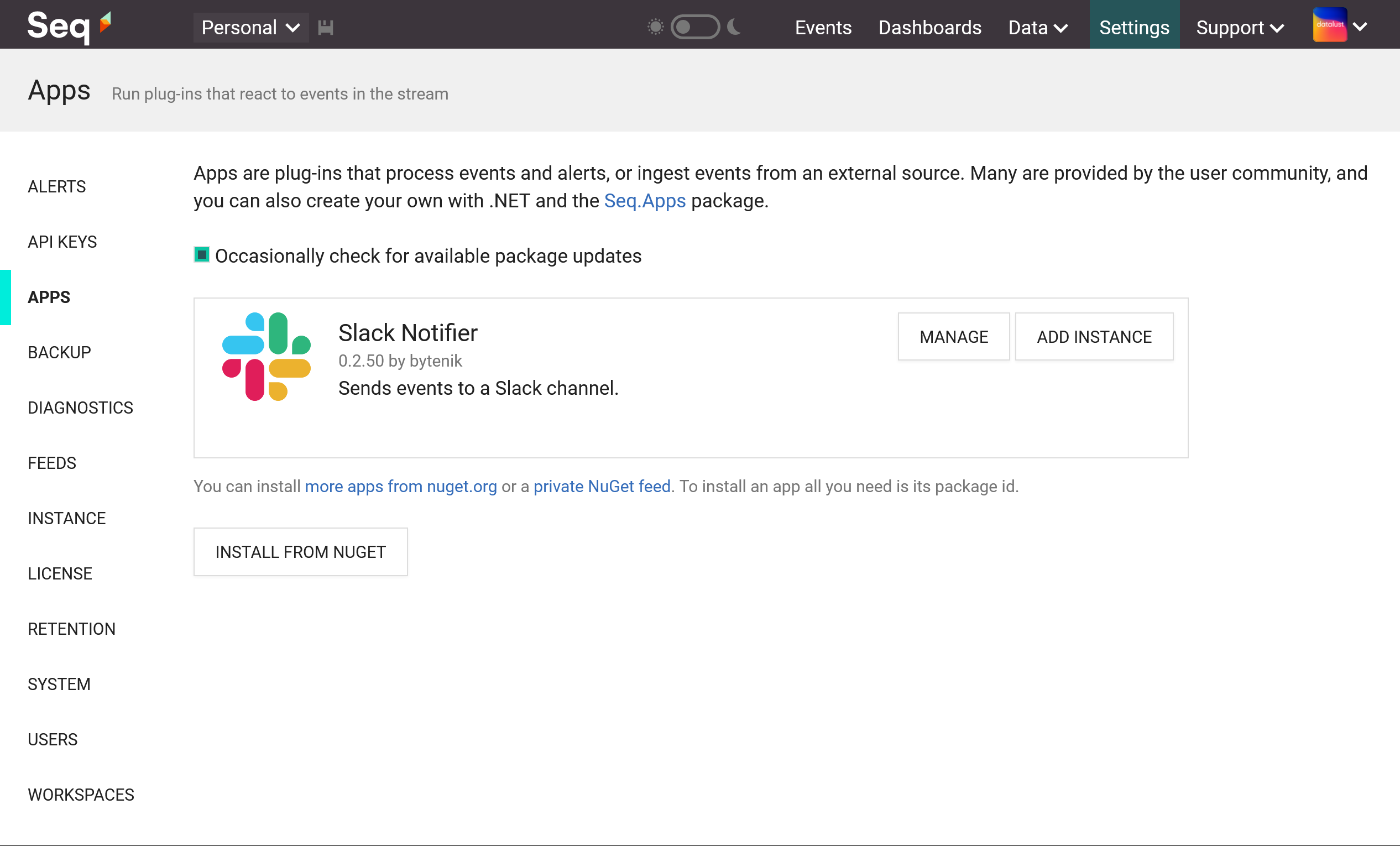Expand the Data menu

pyautogui.click(x=1037, y=27)
